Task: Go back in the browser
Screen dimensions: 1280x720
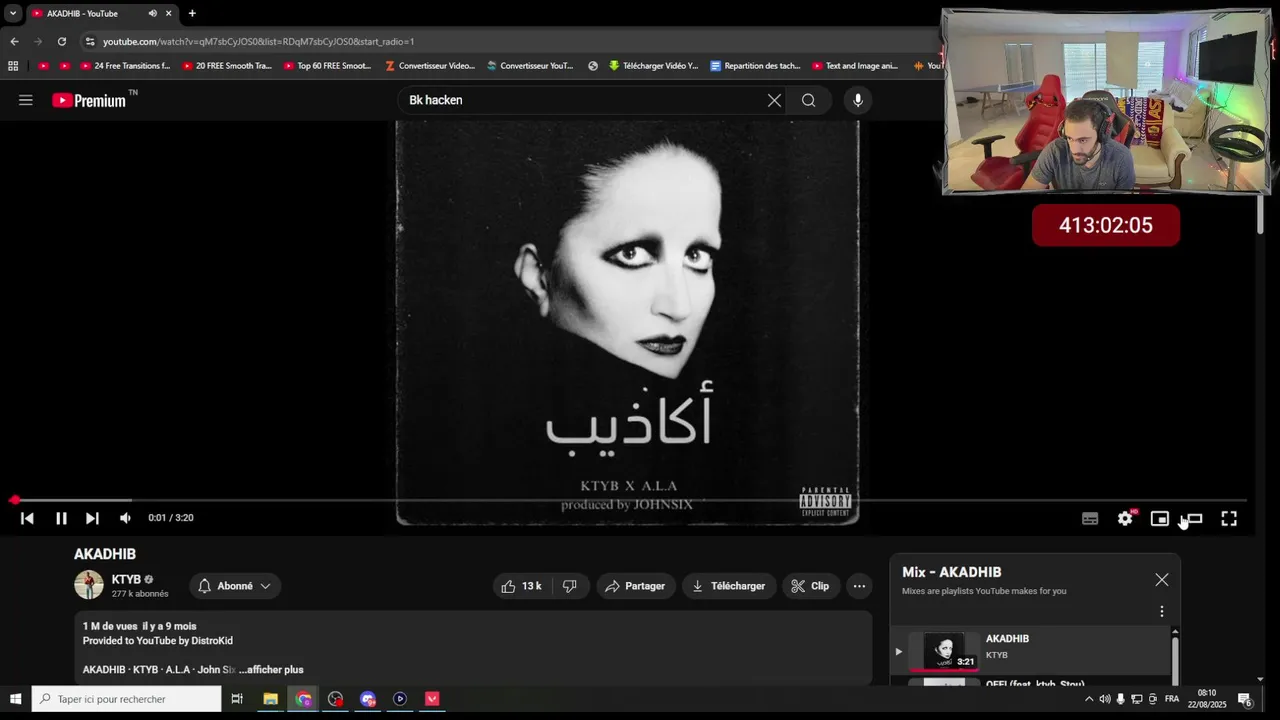Action: (x=14, y=41)
